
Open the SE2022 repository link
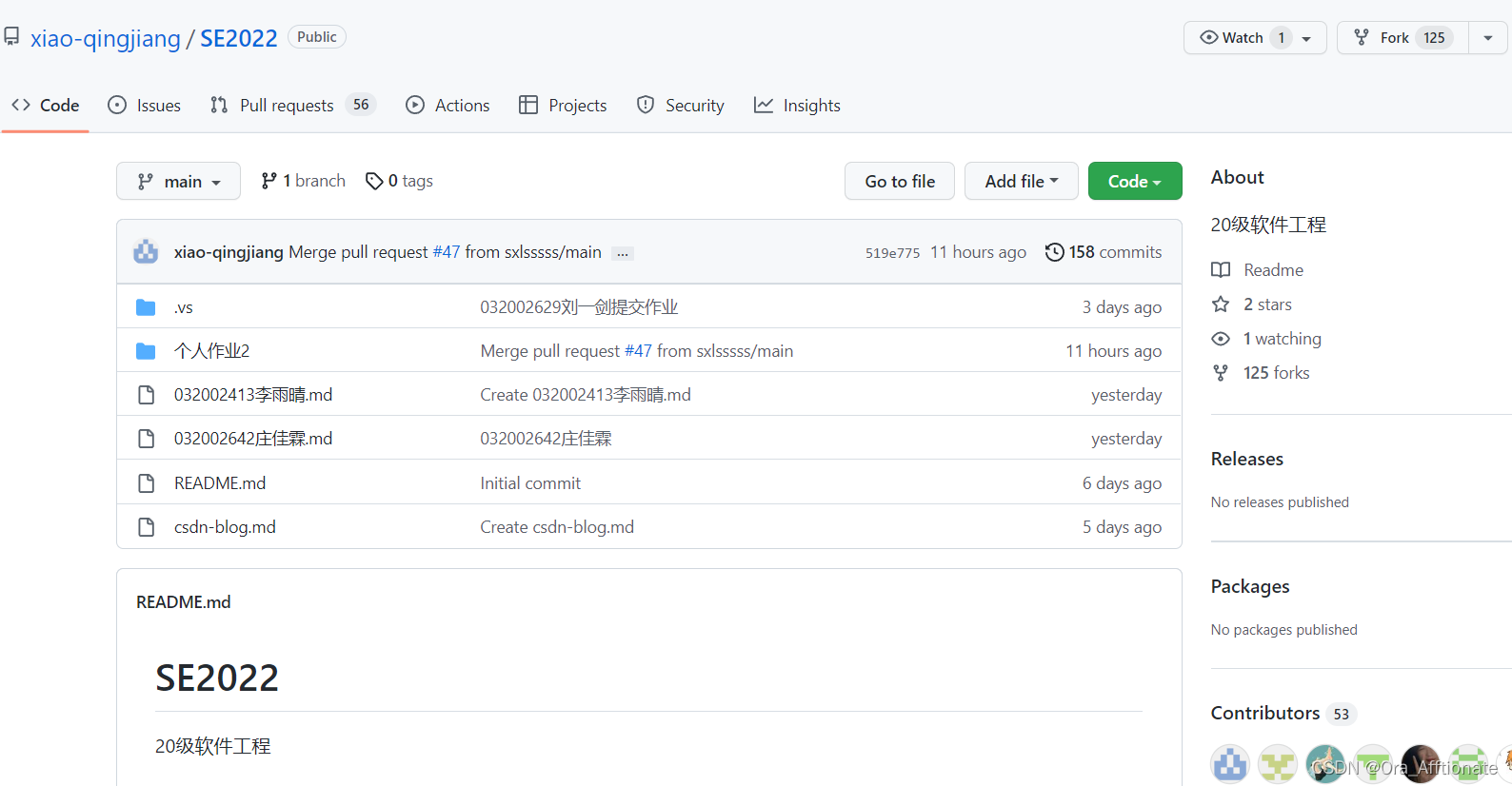tap(238, 38)
